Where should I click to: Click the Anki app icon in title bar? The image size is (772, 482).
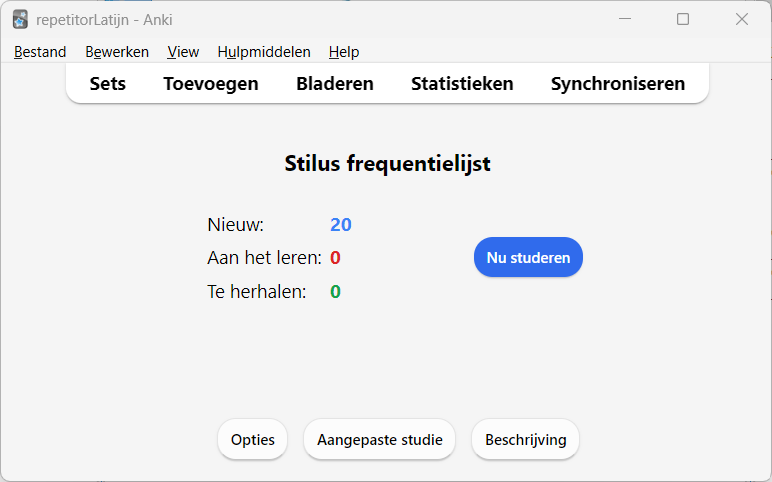pyautogui.click(x=20, y=20)
